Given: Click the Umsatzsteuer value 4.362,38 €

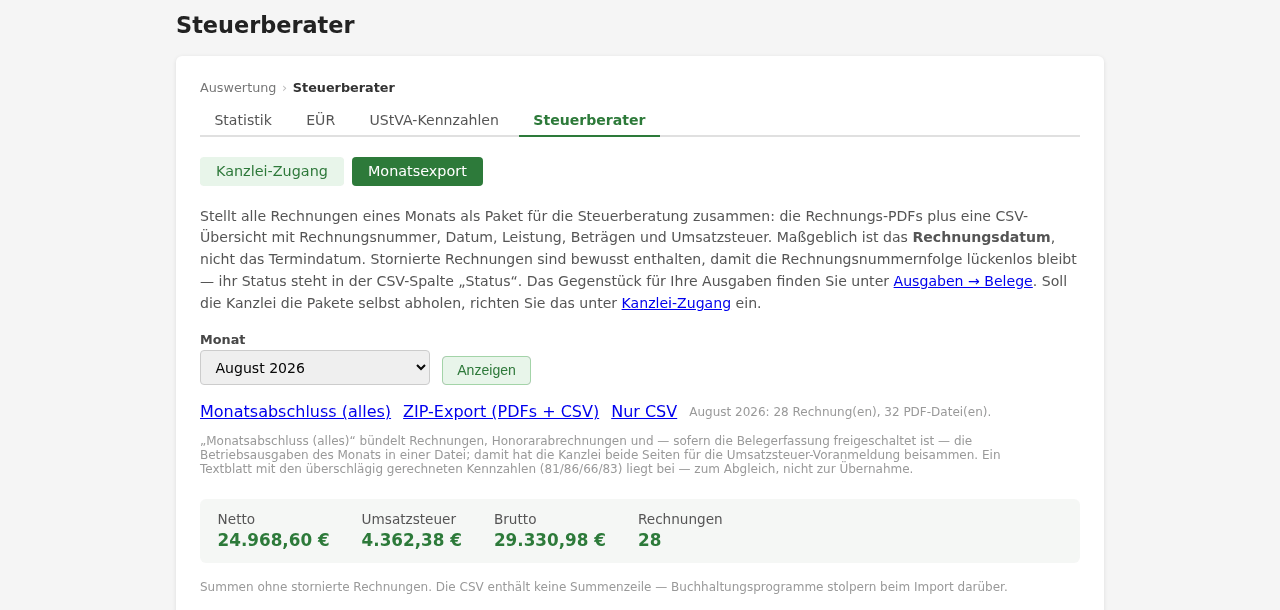Looking at the screenshot, I should pos(412,540).
